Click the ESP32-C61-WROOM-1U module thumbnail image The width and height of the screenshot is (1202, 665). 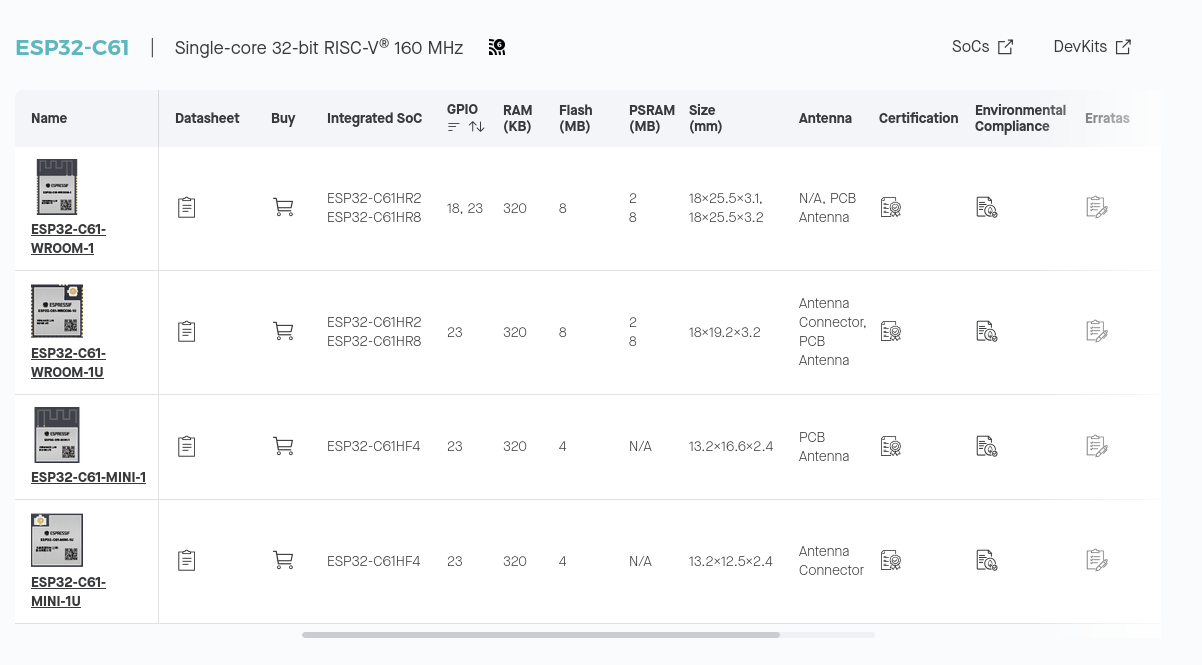coord(57,311)
